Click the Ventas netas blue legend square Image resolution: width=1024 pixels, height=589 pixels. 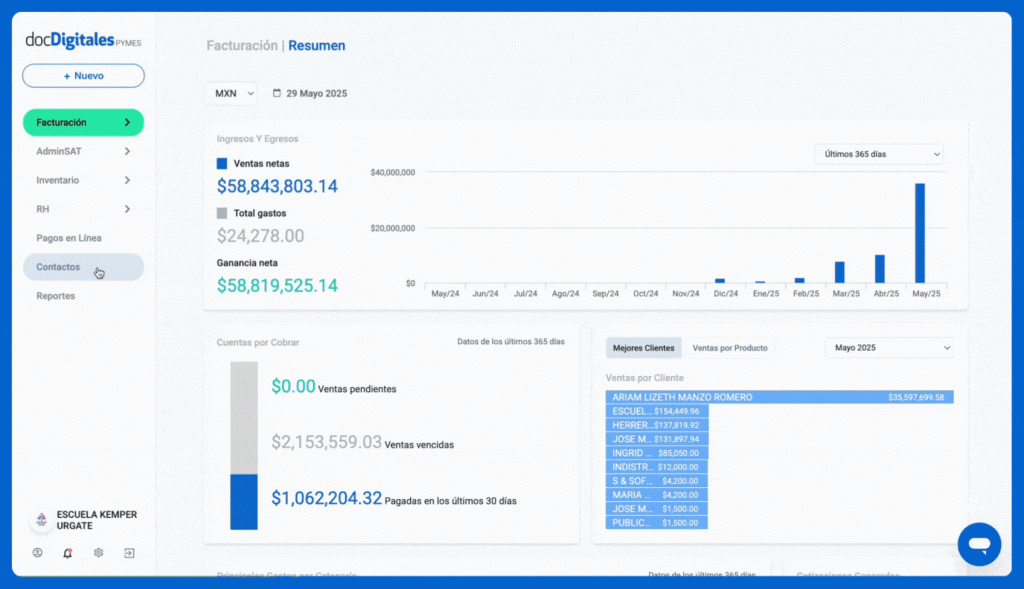click(222, 164)
